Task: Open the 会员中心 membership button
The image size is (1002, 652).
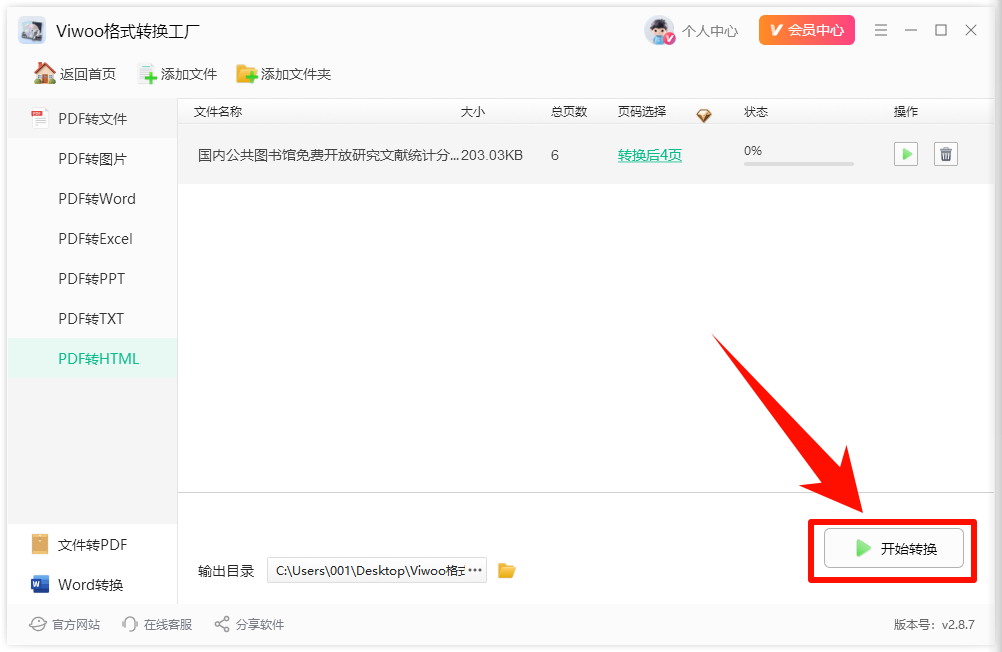Action: tap(806, 30)
